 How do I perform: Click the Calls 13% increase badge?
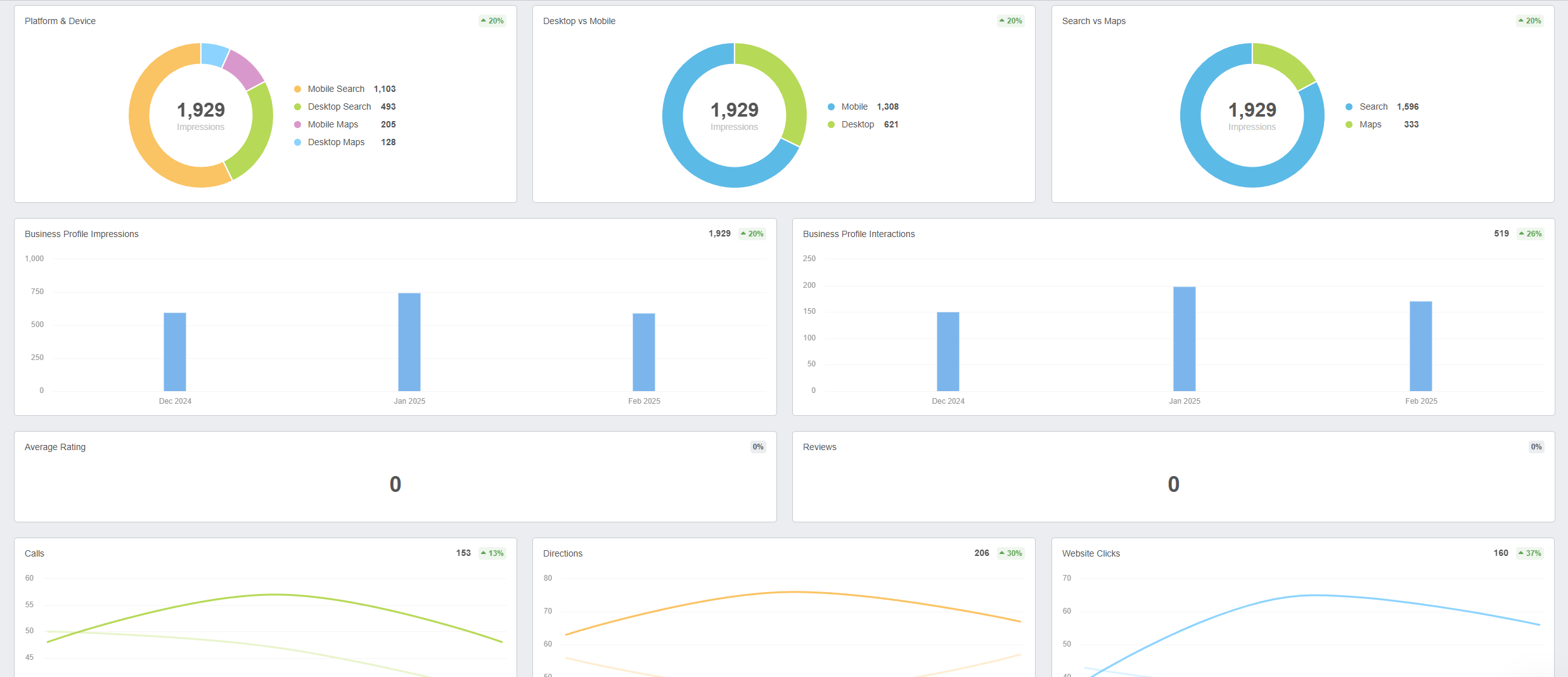[492, 553]
